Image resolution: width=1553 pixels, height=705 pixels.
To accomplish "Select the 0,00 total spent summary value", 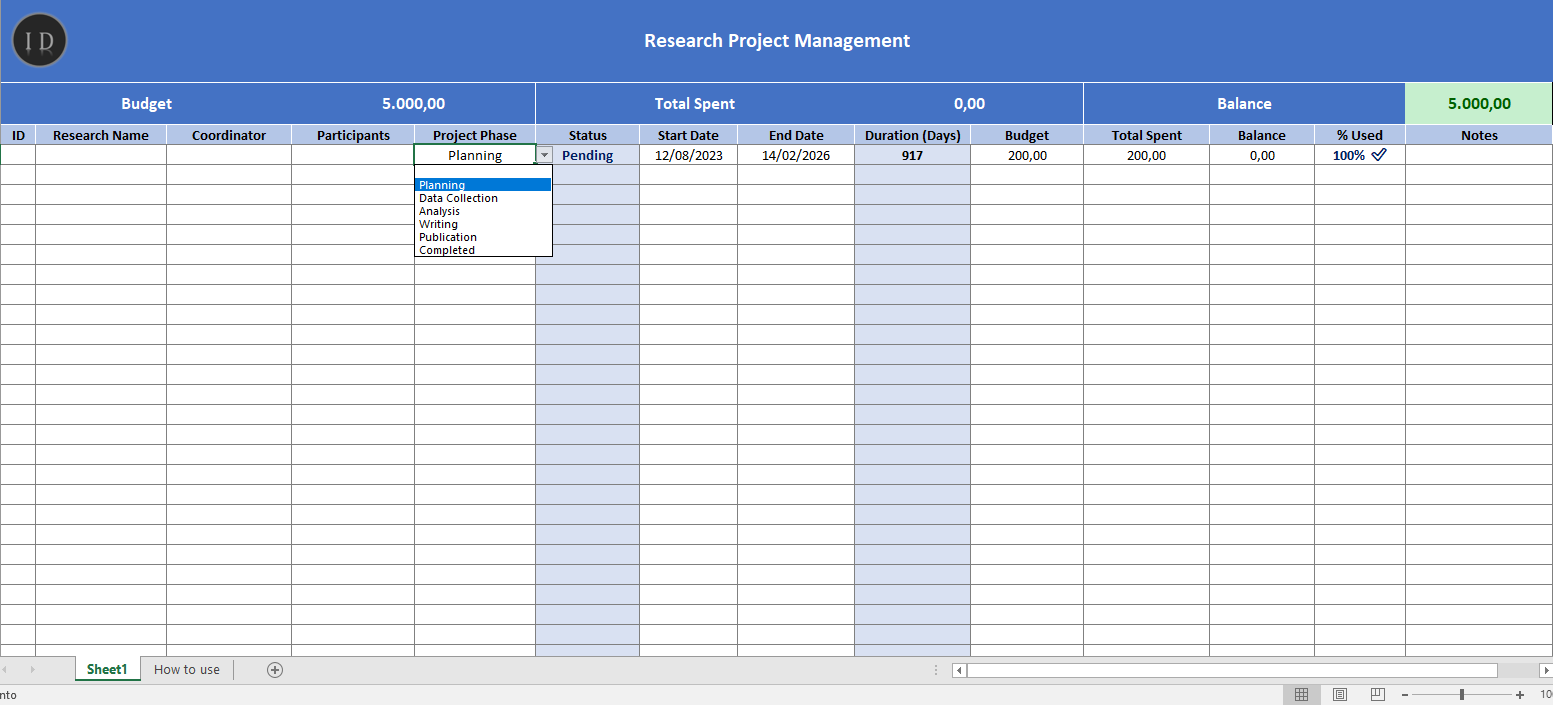I will (969, 104).
